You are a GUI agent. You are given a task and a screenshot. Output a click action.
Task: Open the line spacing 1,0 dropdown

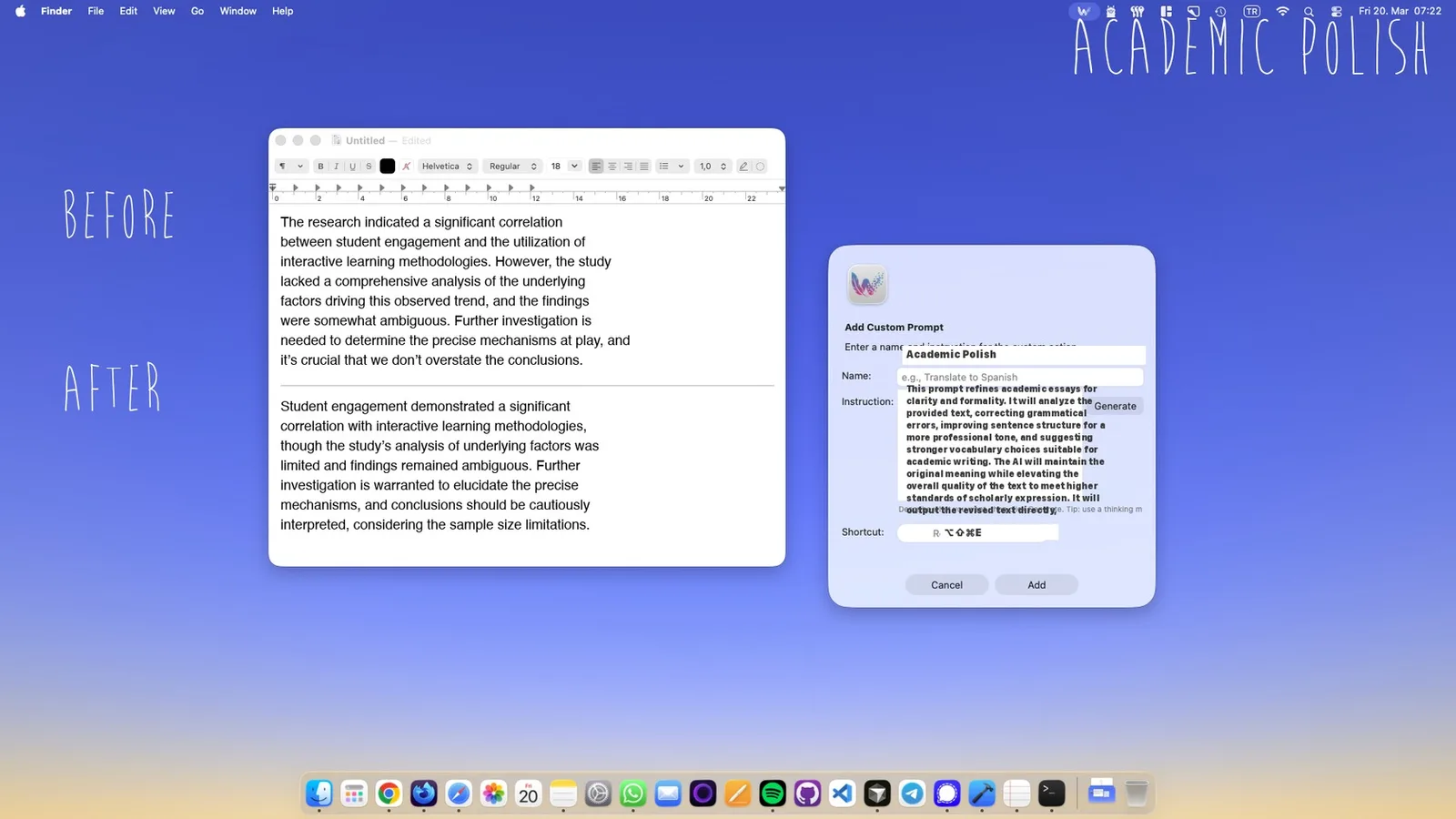coord(713,167)
